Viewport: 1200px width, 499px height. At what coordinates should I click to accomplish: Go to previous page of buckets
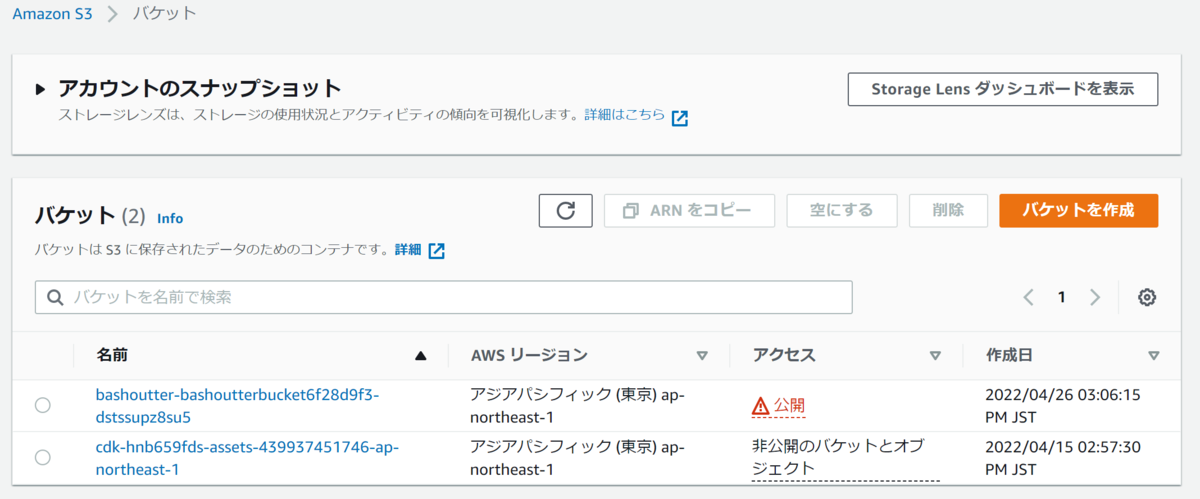tap(1028, 297)
